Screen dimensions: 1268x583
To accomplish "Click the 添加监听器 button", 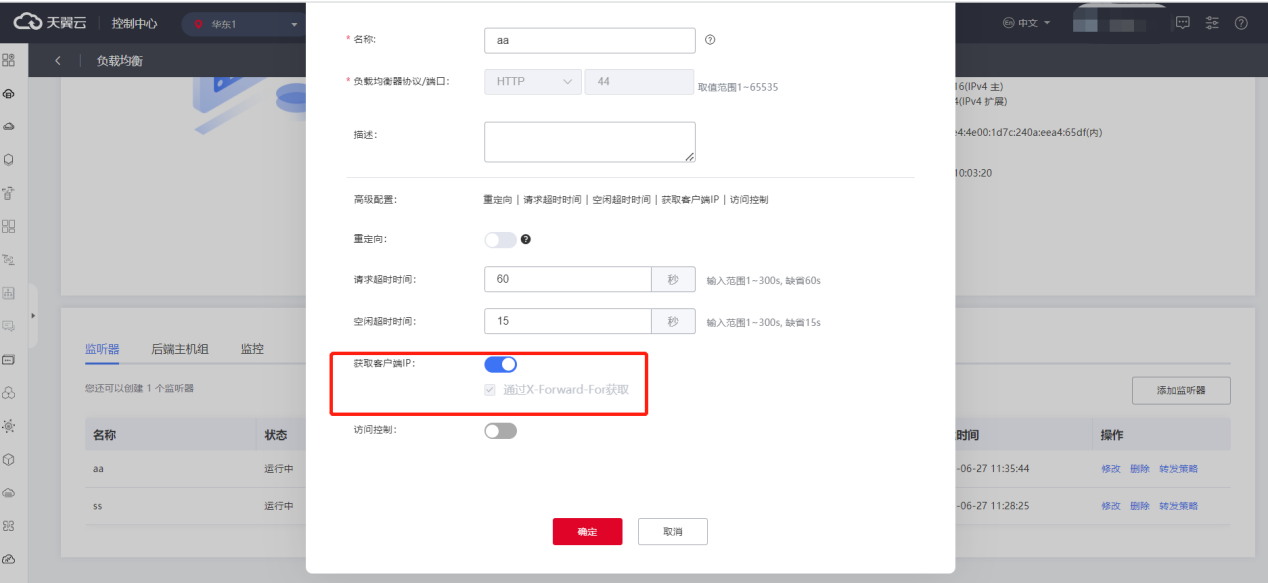I will [1181, 391].
